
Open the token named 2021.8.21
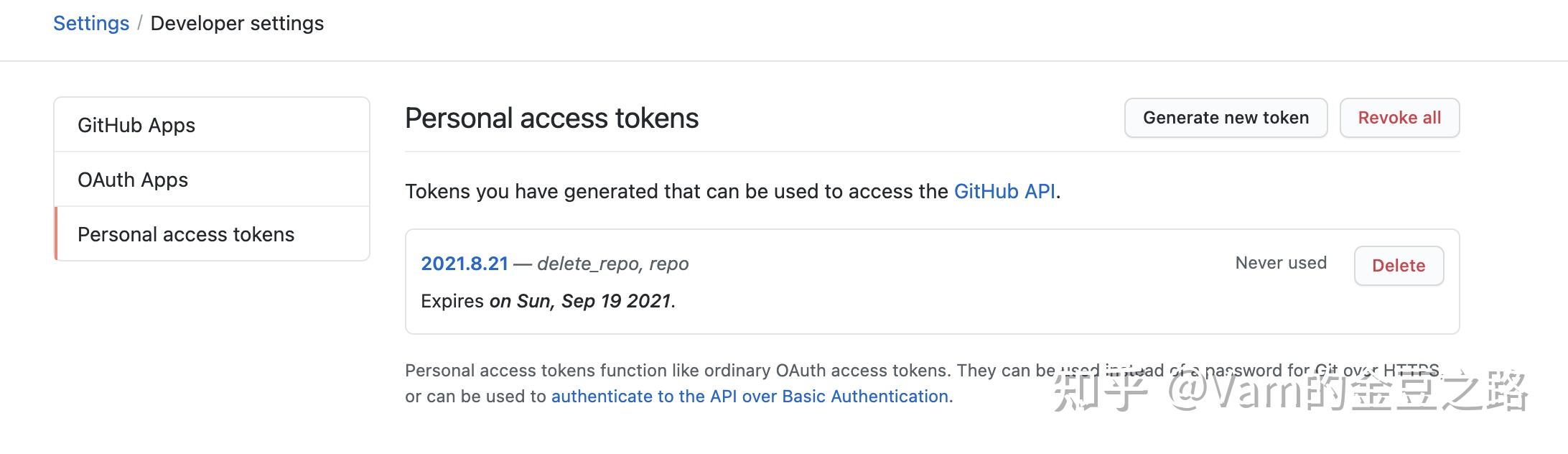tap(465, 263)
